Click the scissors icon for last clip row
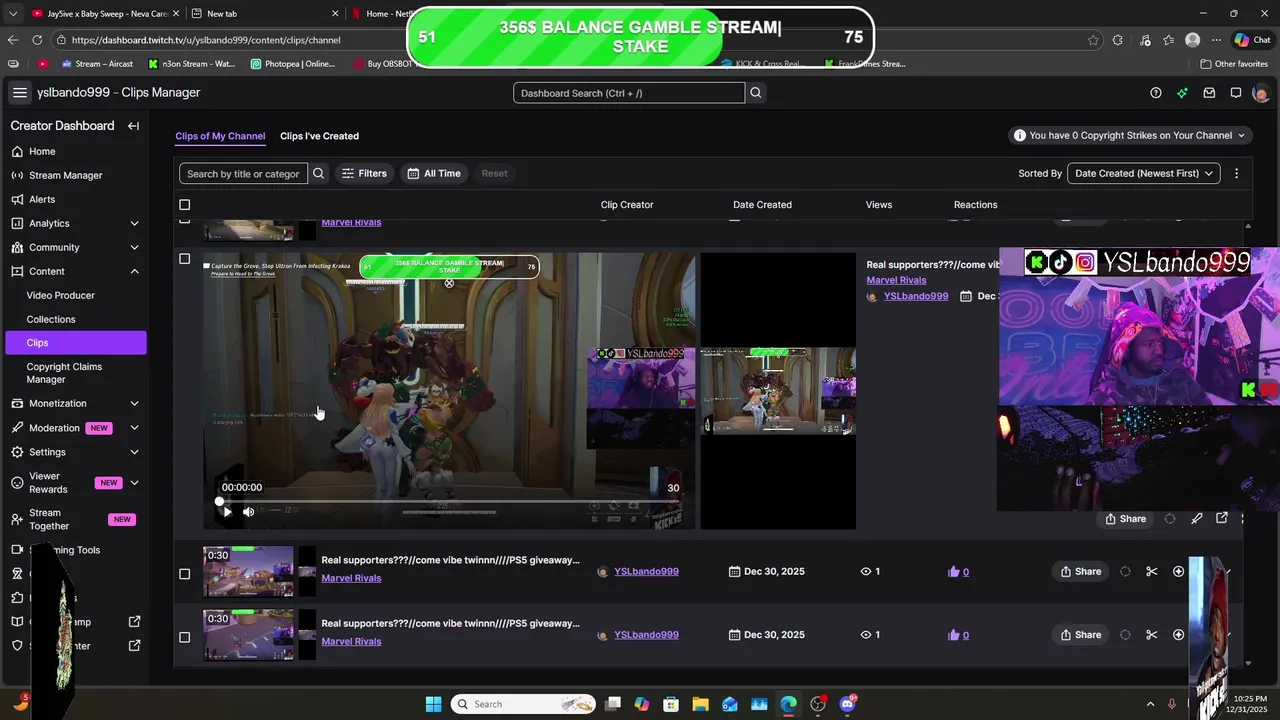Screen dimensions: 1280x720 coord(1152,635)
